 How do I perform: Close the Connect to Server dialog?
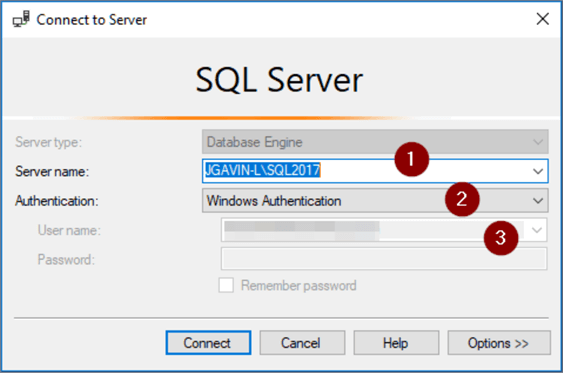tap(543, 19)
